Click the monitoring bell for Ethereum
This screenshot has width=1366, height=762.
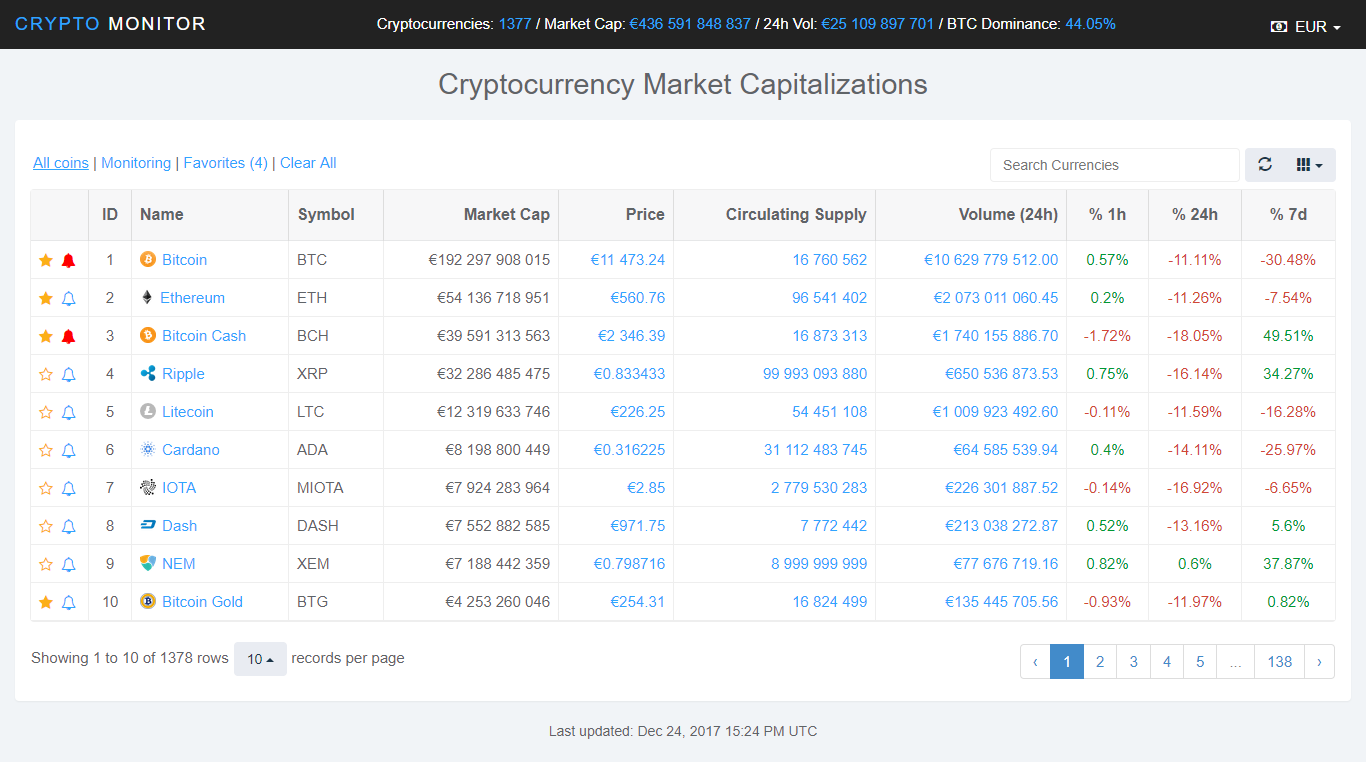(68, 298)
